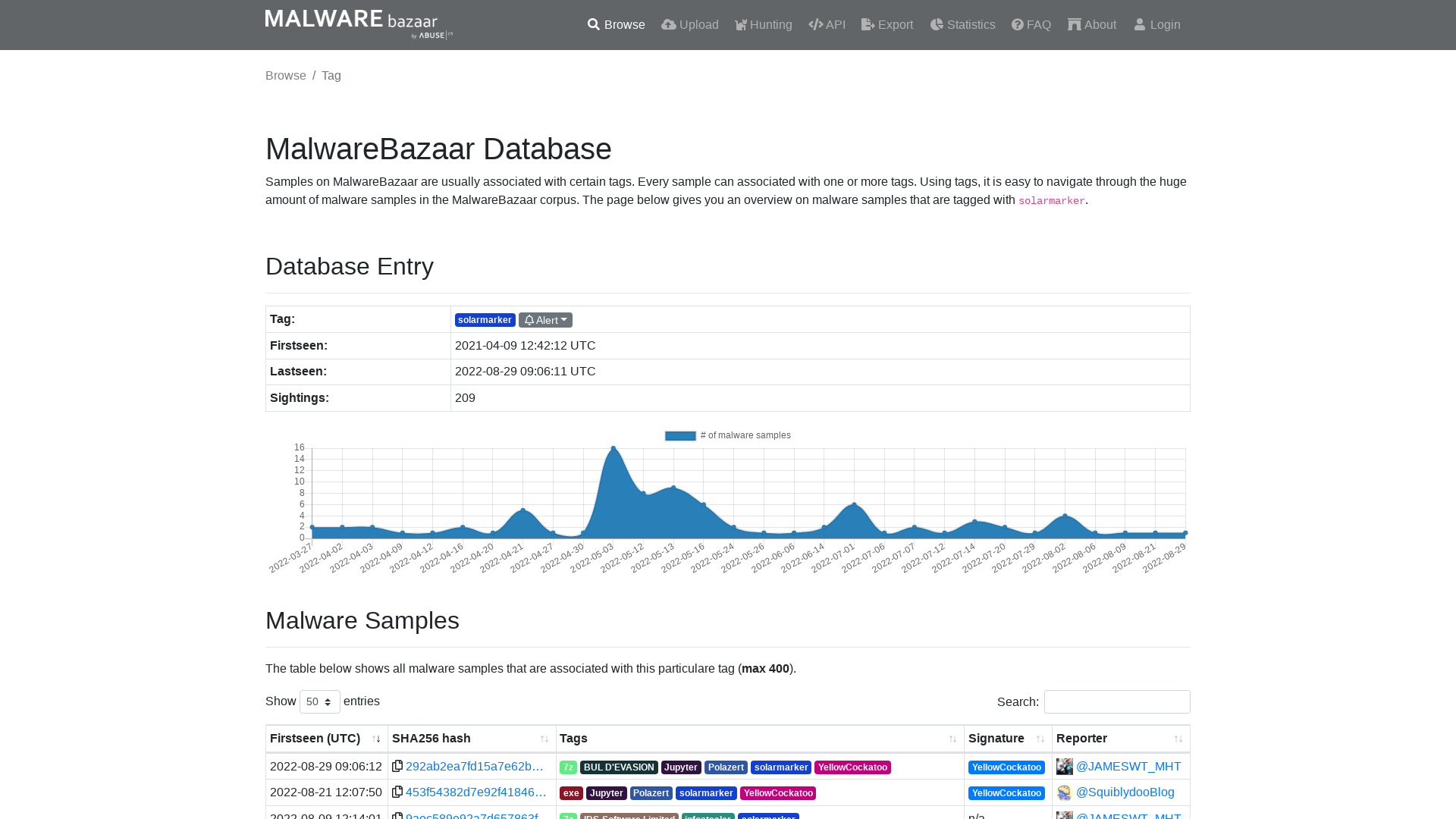Click the Firstseen value 2021-04-09 12:42:12 UTC
The width and height of the screenshot is (1456, 819).
click(x=525, y=345)
